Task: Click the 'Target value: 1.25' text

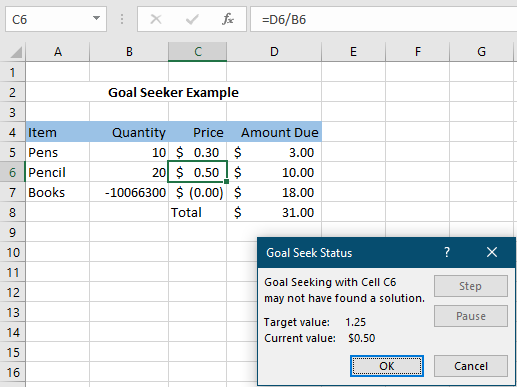Action: tap(315, 322)
